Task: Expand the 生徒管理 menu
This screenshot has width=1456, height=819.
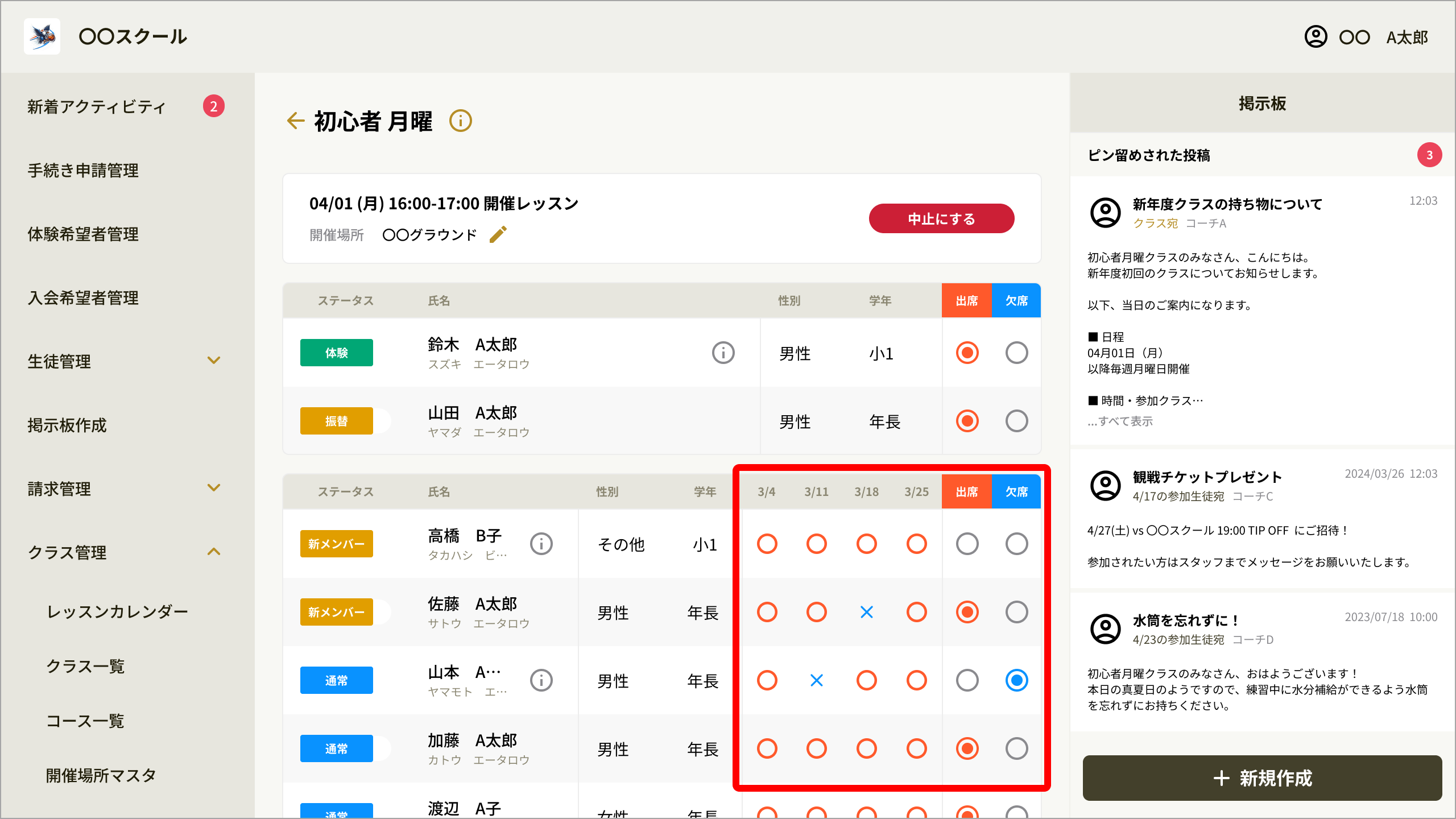Action: 214,361
